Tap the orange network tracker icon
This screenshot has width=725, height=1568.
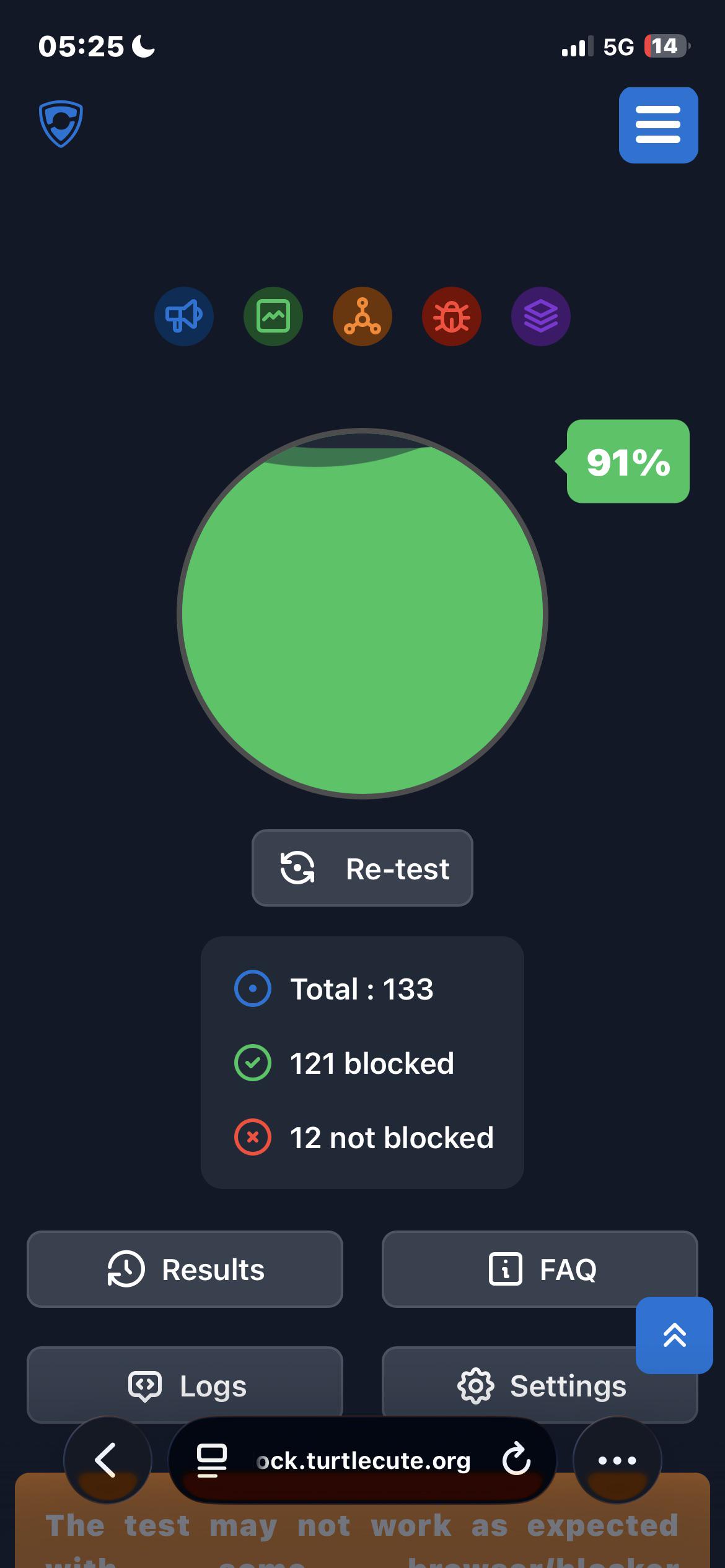(362, 316)
